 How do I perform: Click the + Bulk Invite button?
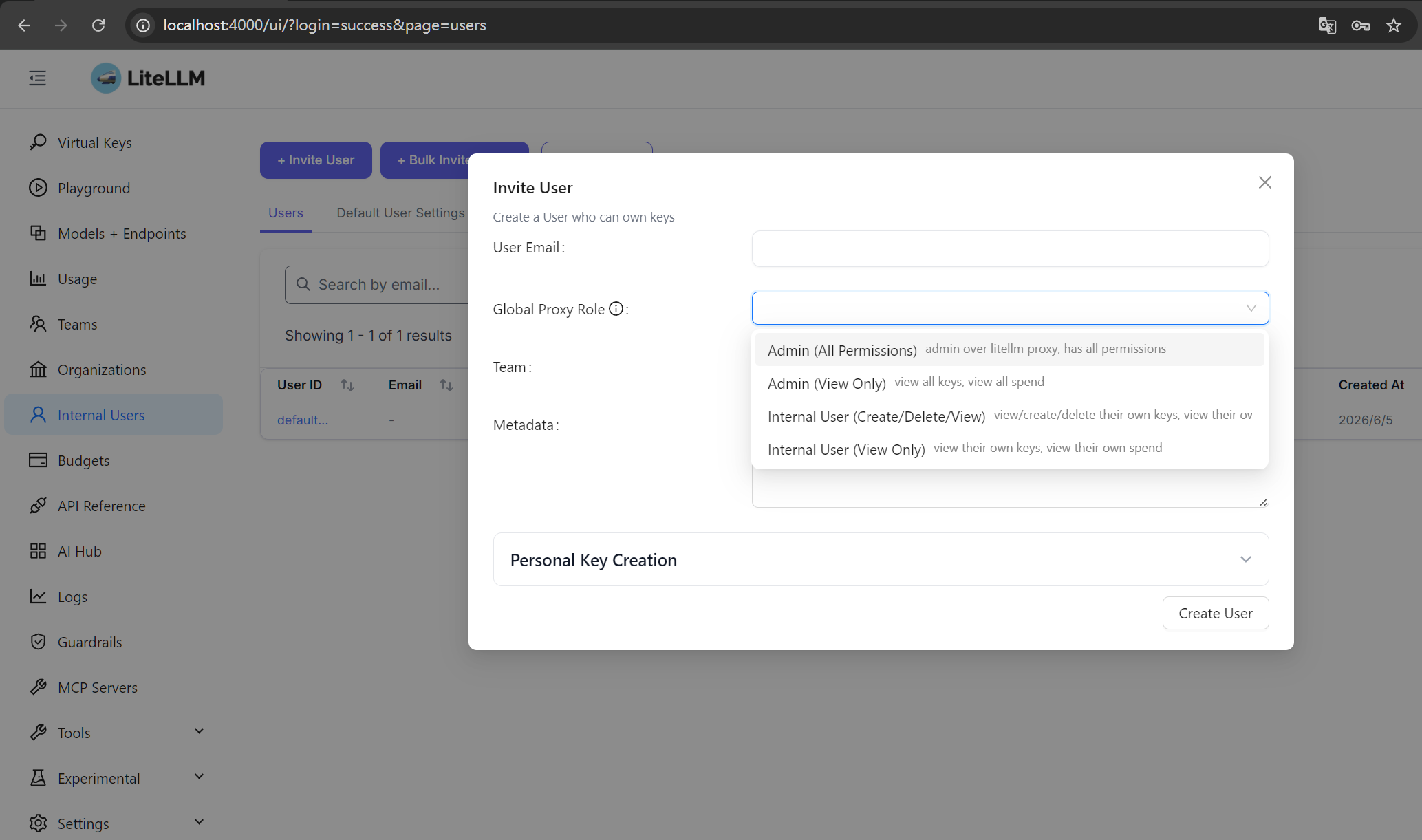424,160
